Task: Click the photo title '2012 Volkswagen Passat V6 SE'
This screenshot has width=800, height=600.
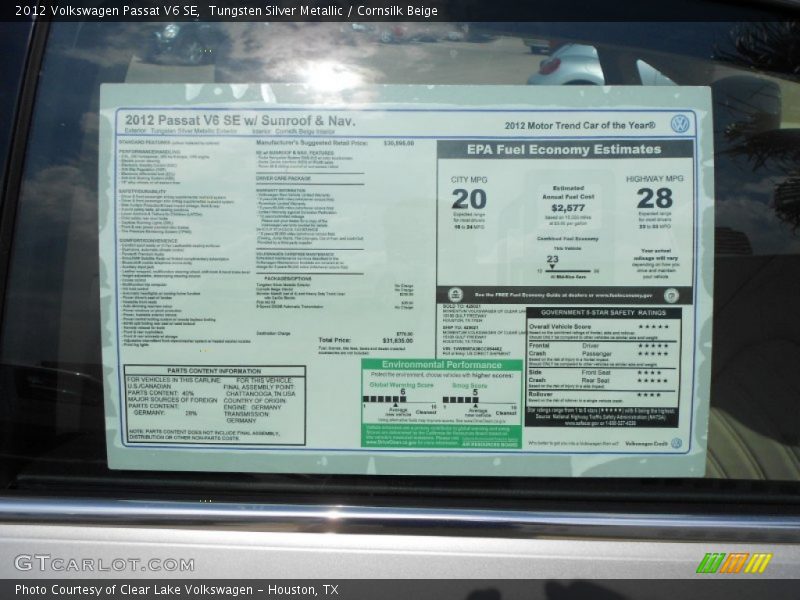Action: [x=107, y=11]
